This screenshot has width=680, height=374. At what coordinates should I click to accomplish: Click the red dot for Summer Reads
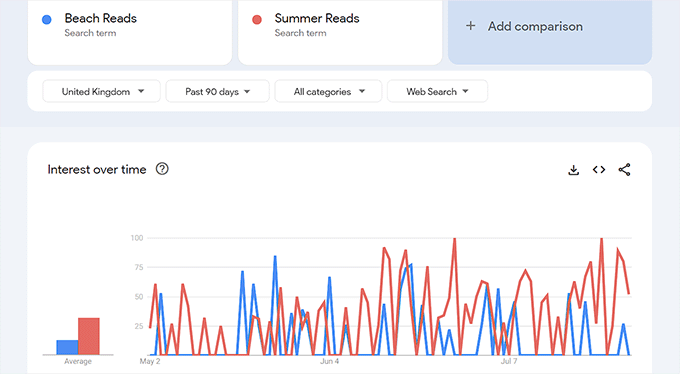257,20
